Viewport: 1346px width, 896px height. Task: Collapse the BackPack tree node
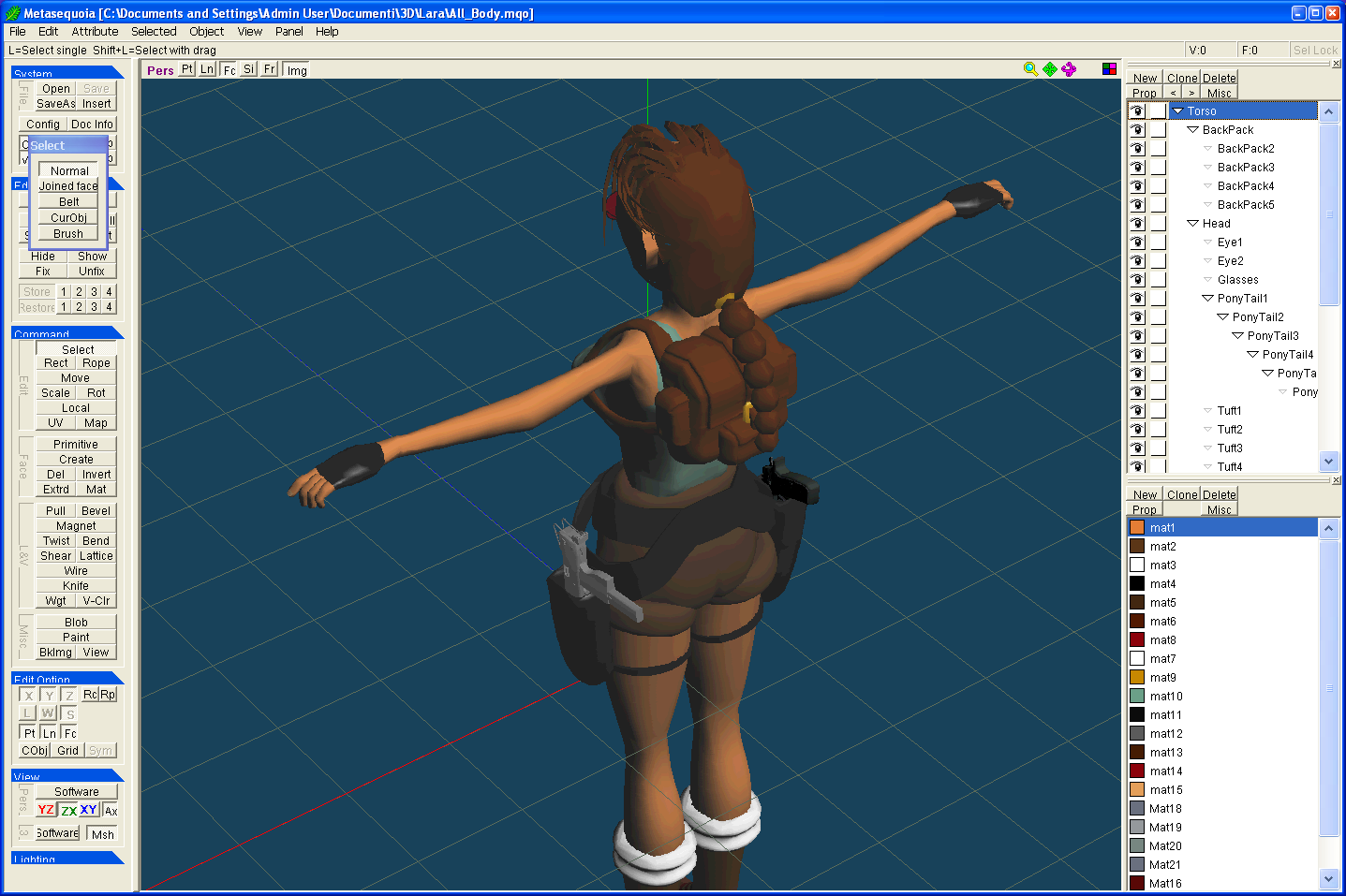click(x=1192, y=130)
